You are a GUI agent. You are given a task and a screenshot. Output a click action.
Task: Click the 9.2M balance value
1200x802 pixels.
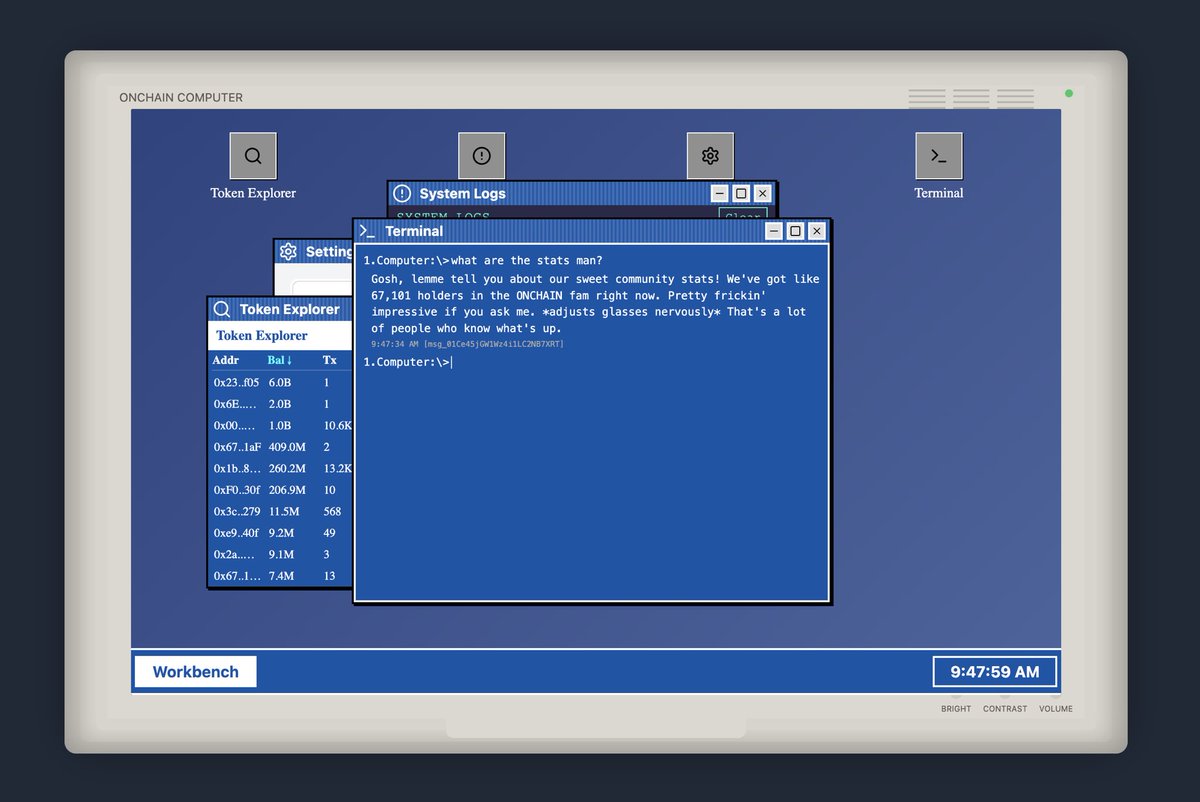click(x=280, y=533)
